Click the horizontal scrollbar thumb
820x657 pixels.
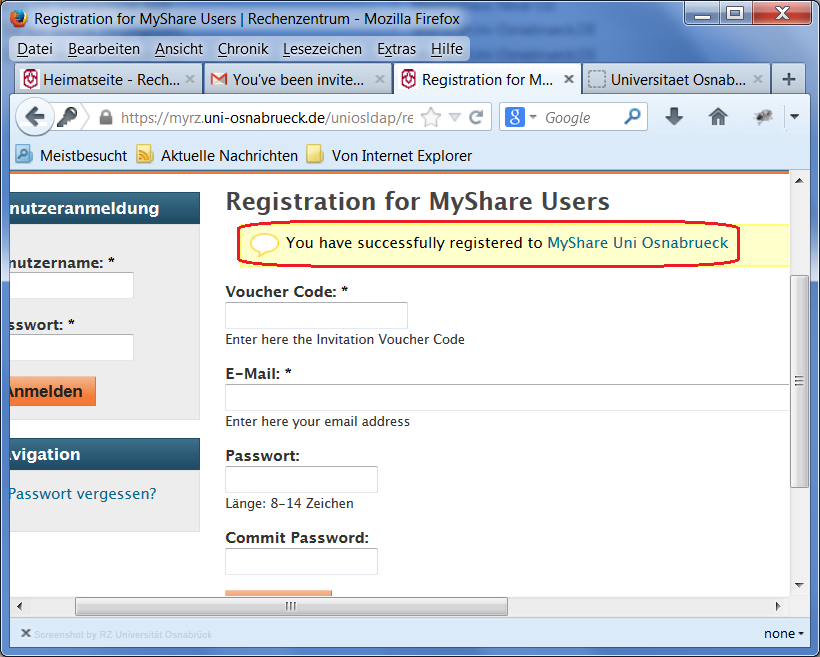[x=291, y=606]
